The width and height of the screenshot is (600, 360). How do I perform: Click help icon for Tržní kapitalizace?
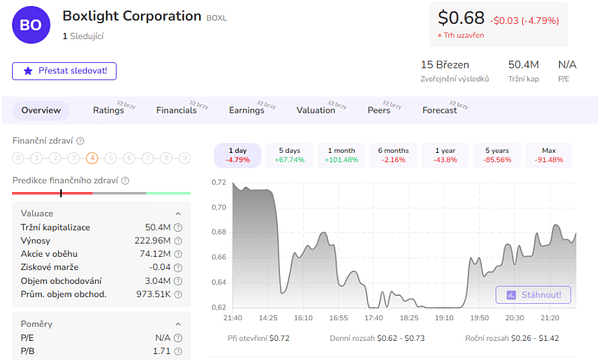click(178, 228)
